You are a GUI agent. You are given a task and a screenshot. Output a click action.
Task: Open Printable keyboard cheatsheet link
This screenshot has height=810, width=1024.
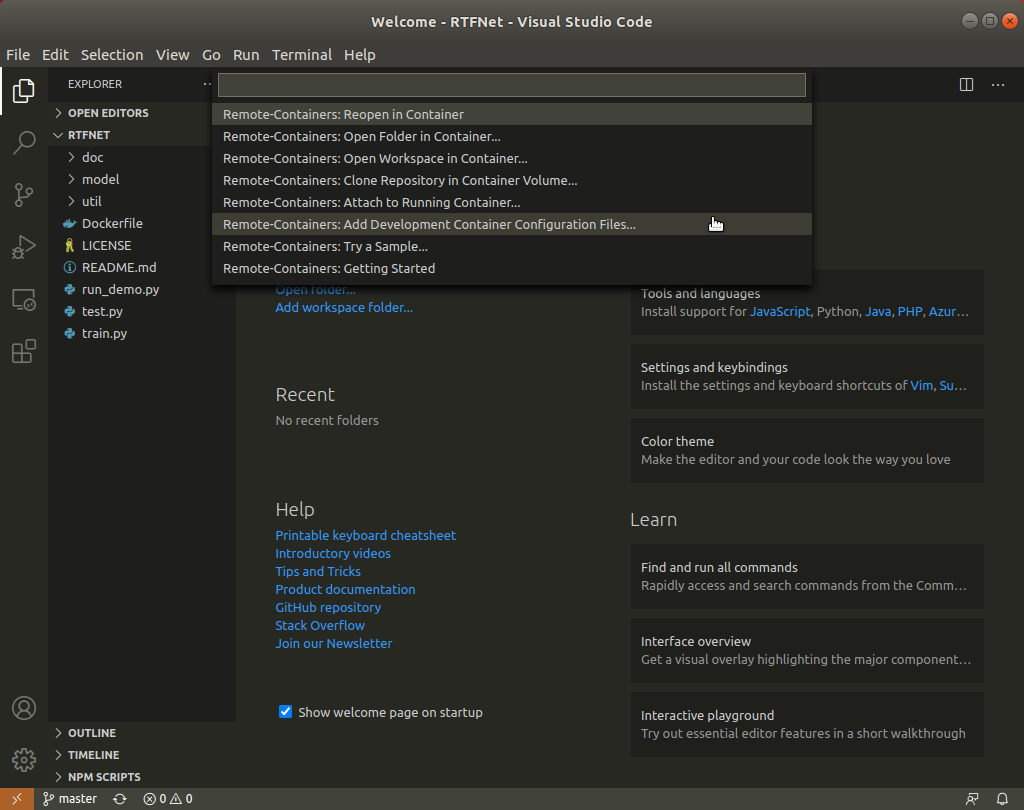[x=366, y=536]
